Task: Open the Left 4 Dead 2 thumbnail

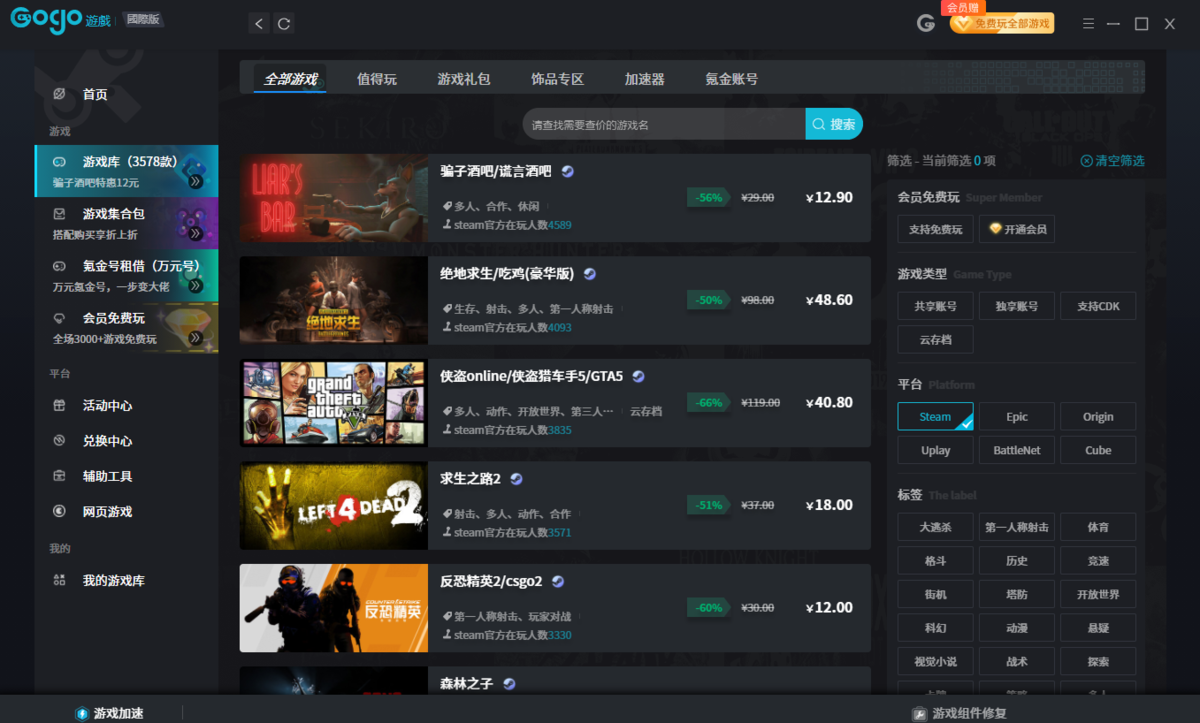Action: pos(334,506)
